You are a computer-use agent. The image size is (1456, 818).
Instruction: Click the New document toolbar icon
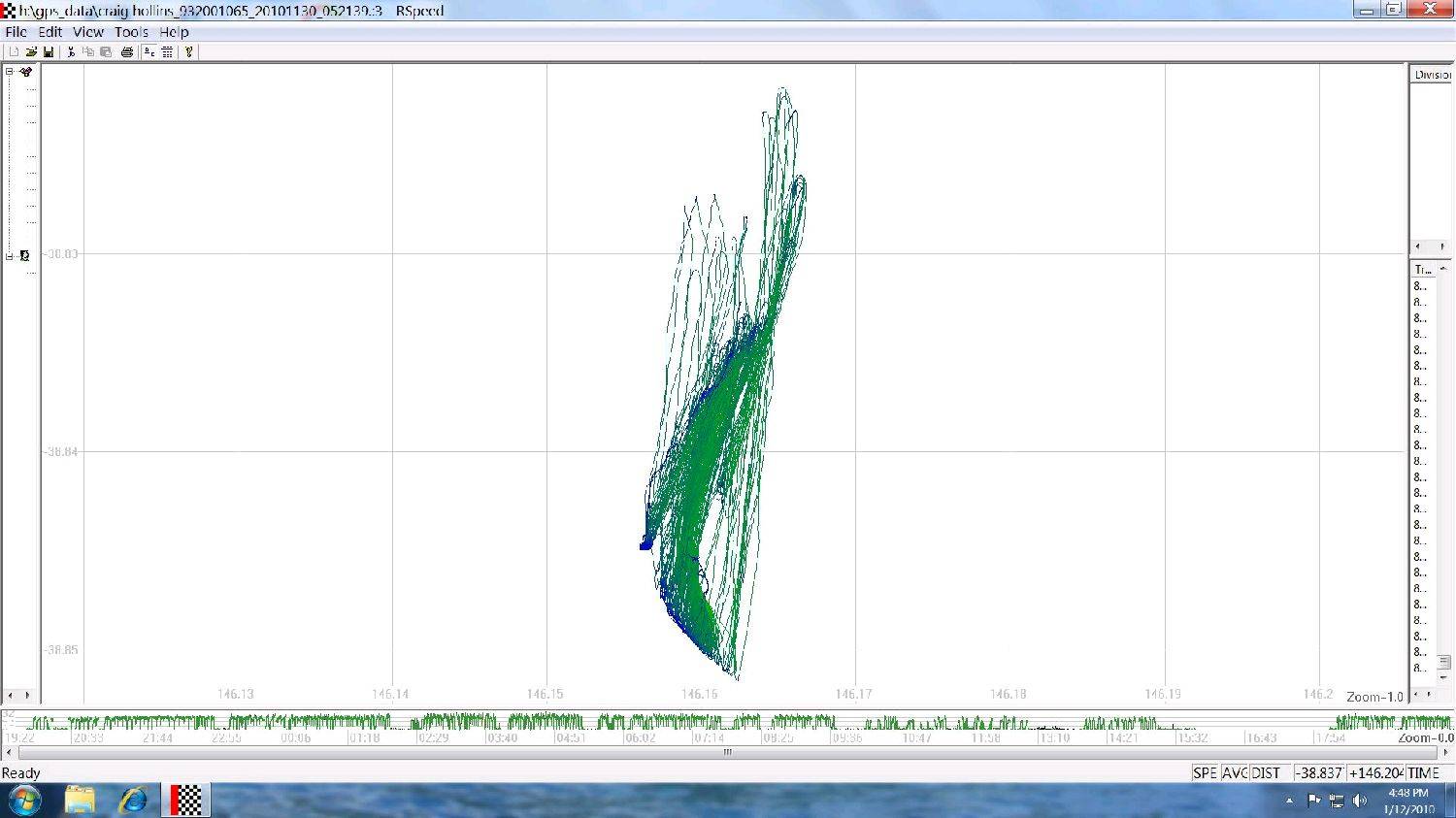click(14, 52)
